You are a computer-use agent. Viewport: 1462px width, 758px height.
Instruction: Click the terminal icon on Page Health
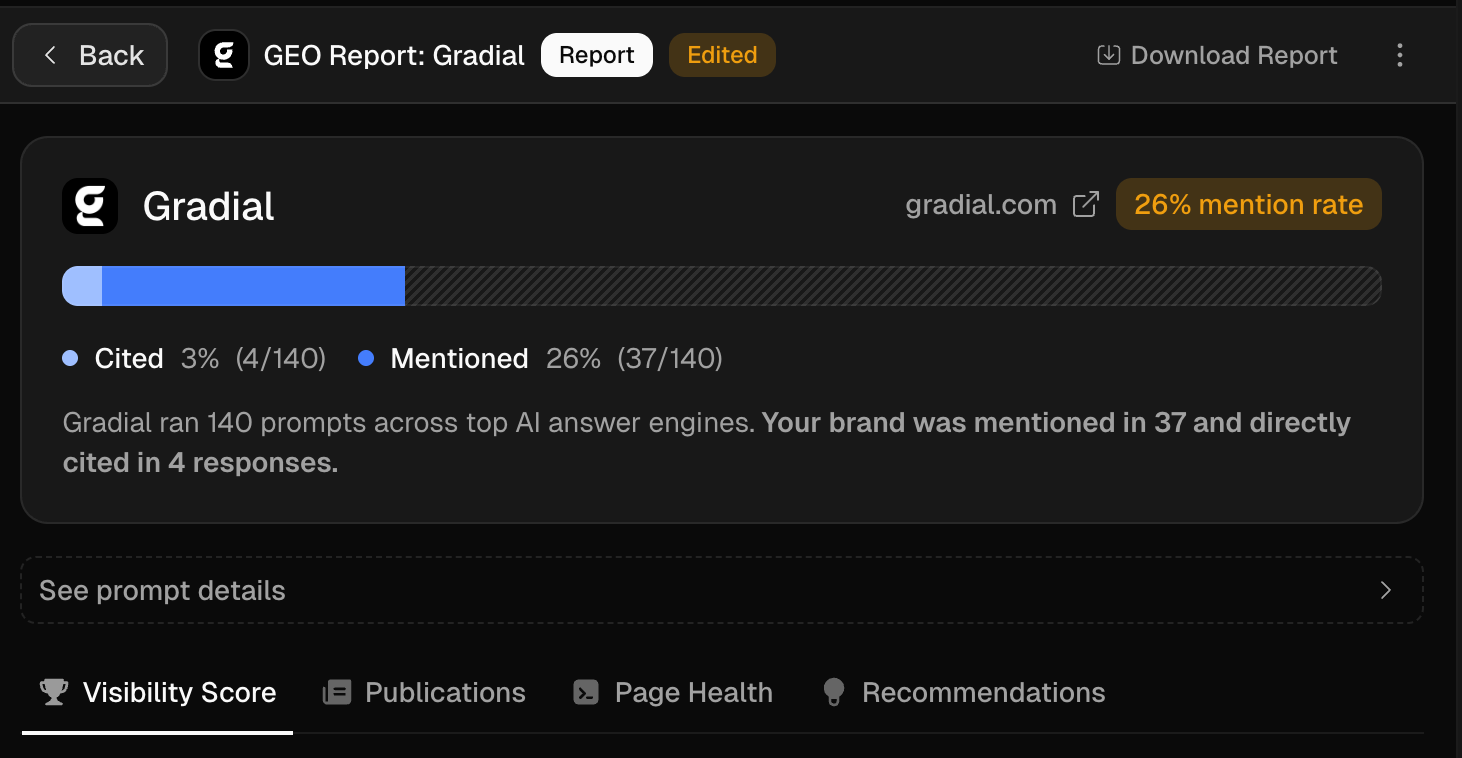pyautogui.click(x=586, y=692)
